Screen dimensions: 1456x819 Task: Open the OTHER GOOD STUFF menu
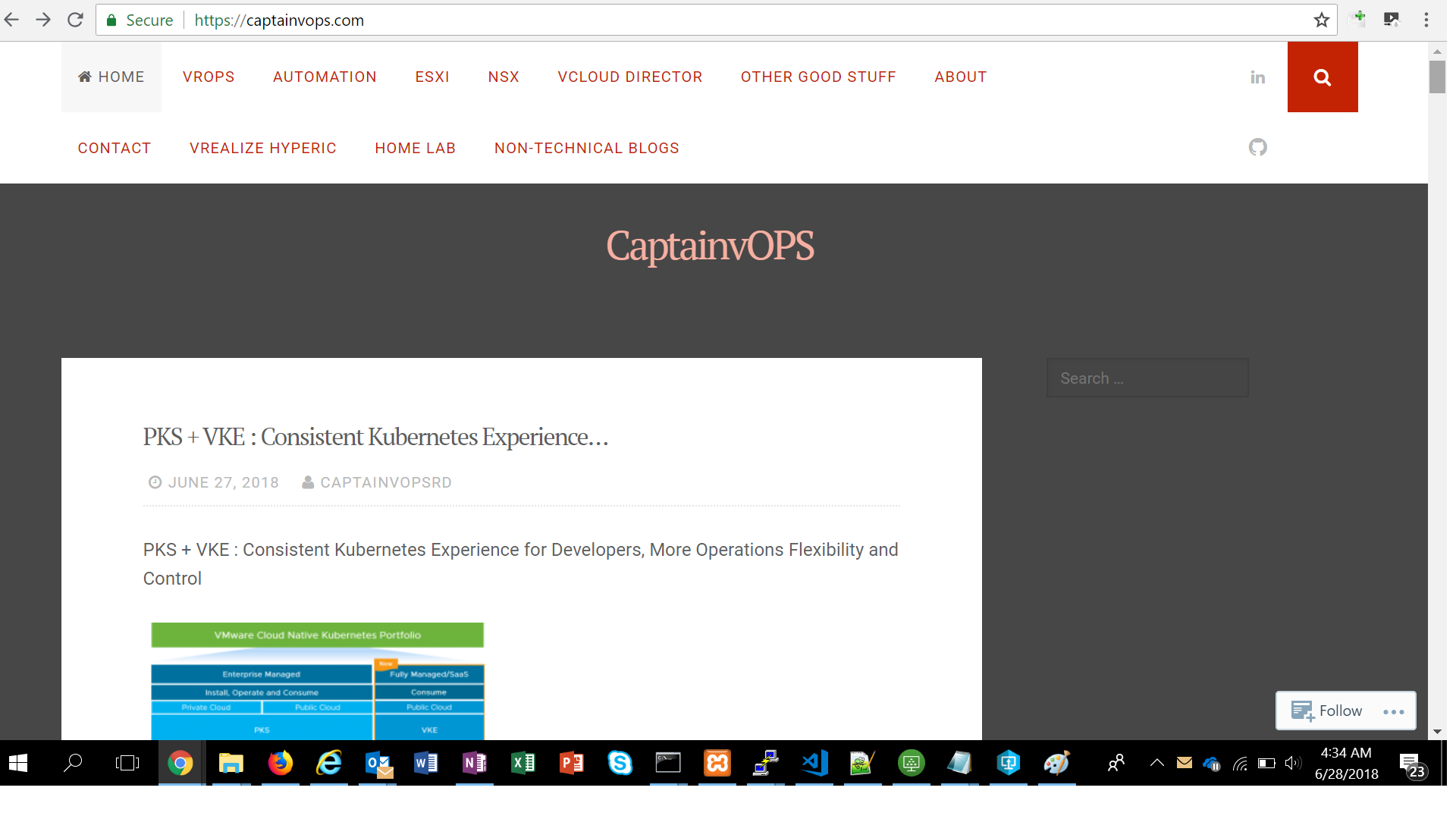[x=818, y=77]
